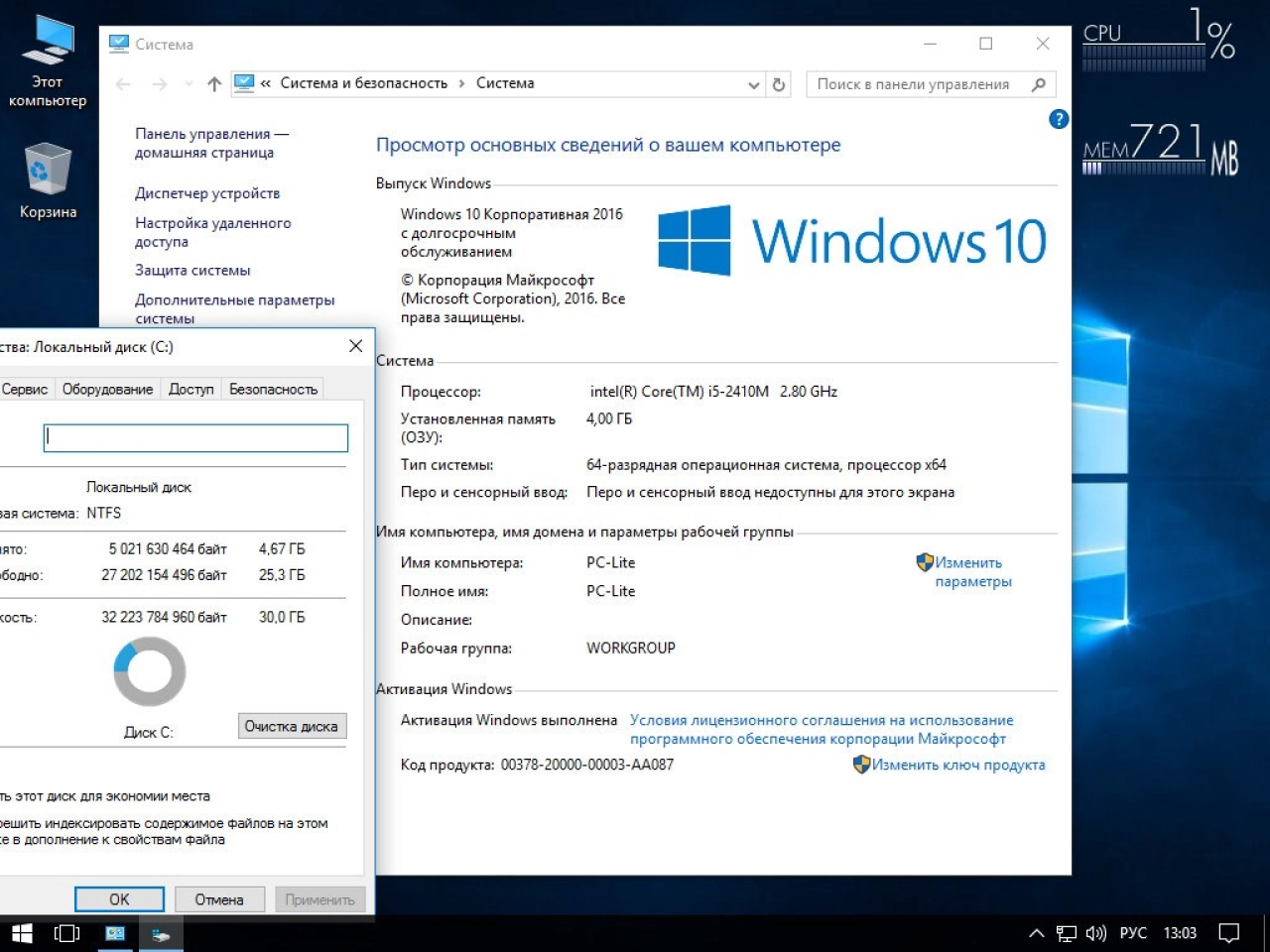Switch to the Доступ tab
This screenshot has height=952, width=1270.
click(190, 390)
